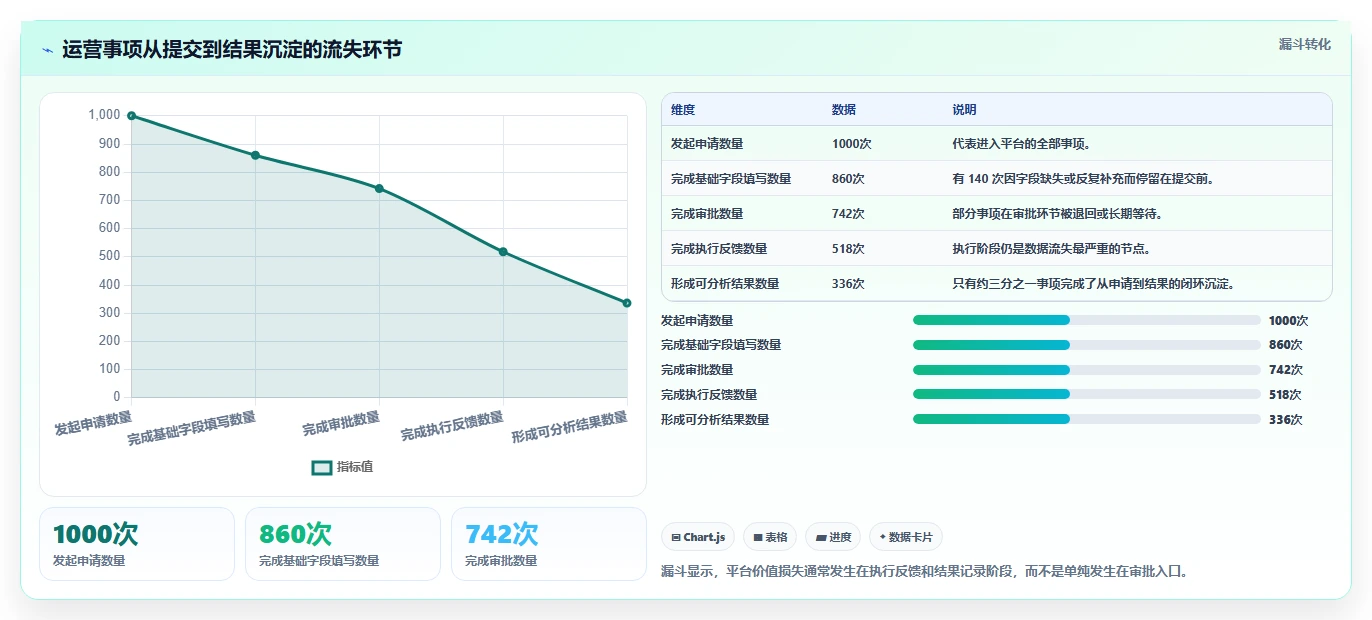1372x620 pixels.
Task: Click the table note 代表进入平台的全部事项。
Action: (x=1021, y=144)
